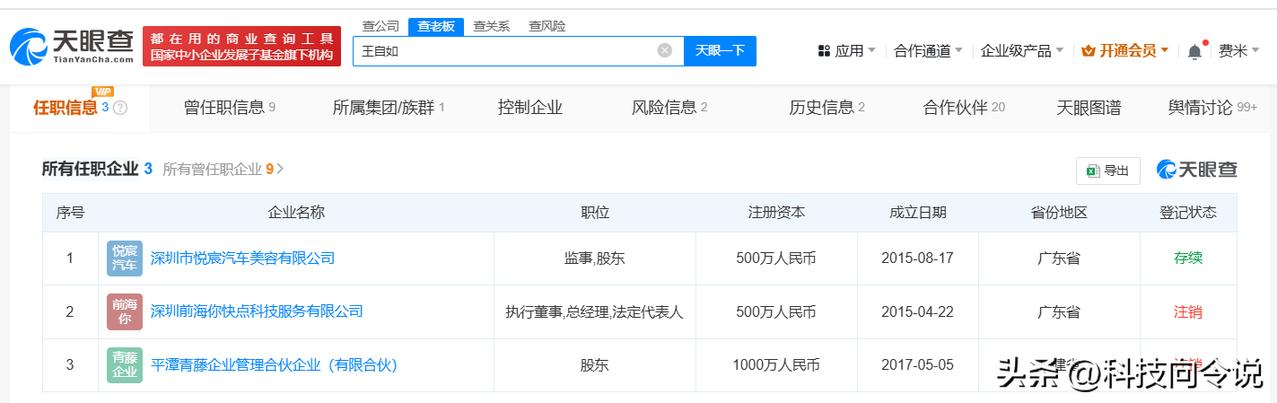This screenshot has width=1277, height=403.
Task: Click the 注册资本 column header
Action: pos(776,213)
